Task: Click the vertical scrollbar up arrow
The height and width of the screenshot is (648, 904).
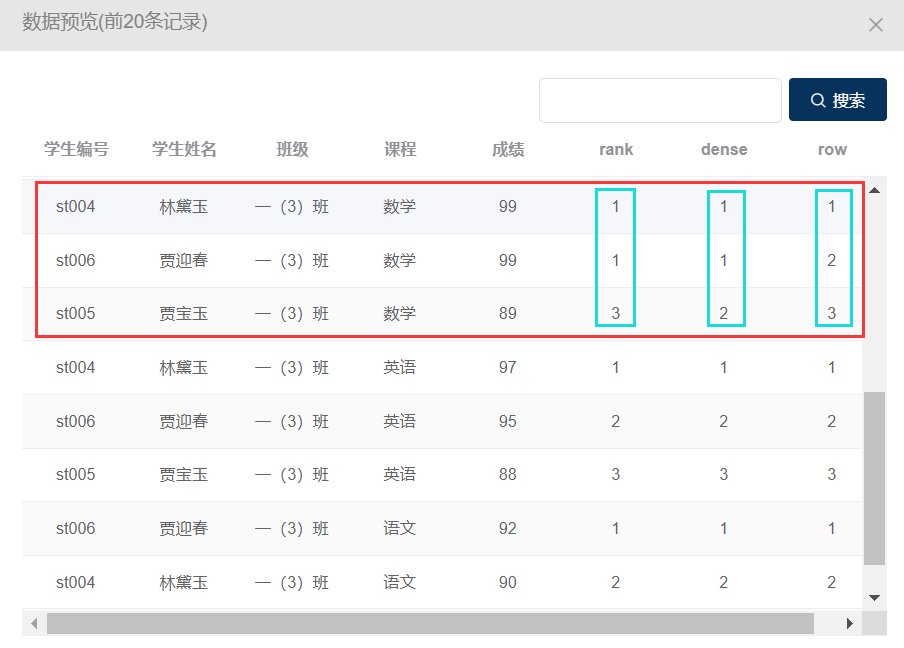Action: [x=874, y=191]
